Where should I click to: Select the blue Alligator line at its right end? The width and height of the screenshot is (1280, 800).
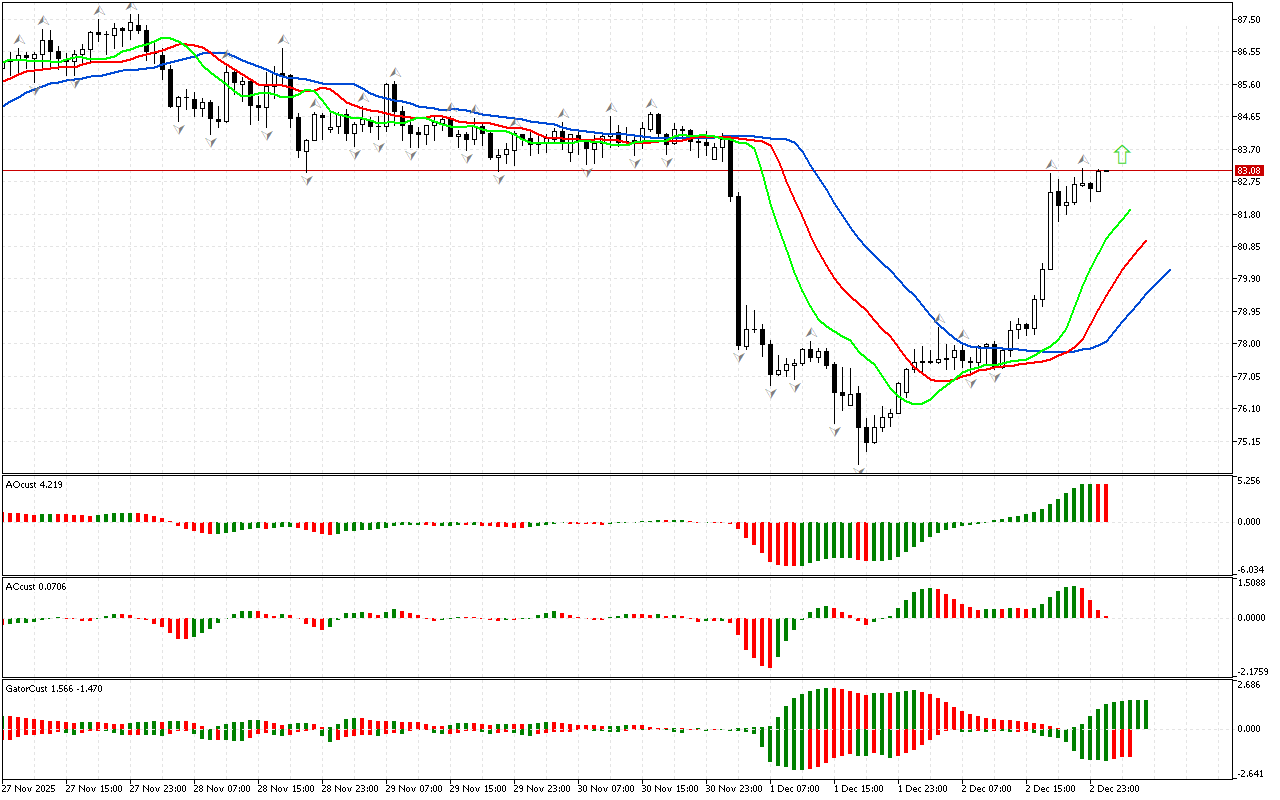coord(1167,272)
